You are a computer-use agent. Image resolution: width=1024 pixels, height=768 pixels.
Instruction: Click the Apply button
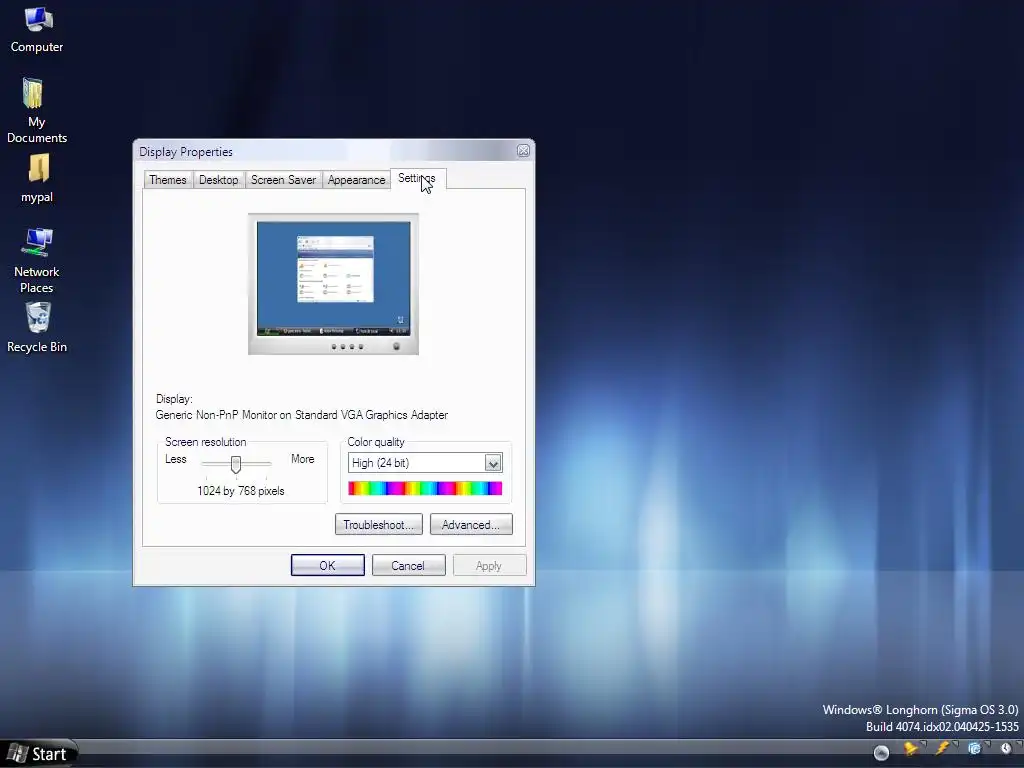tap(489, 566)
